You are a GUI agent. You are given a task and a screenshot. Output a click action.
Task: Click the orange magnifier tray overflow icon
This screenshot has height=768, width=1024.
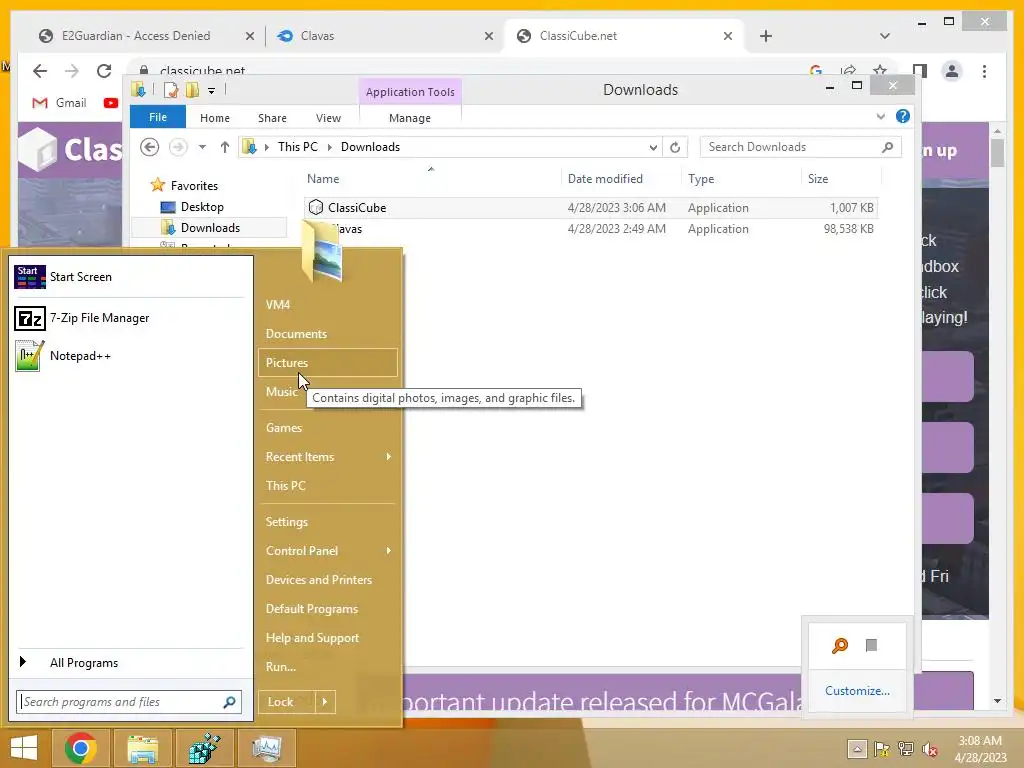[x=840, y=646]
